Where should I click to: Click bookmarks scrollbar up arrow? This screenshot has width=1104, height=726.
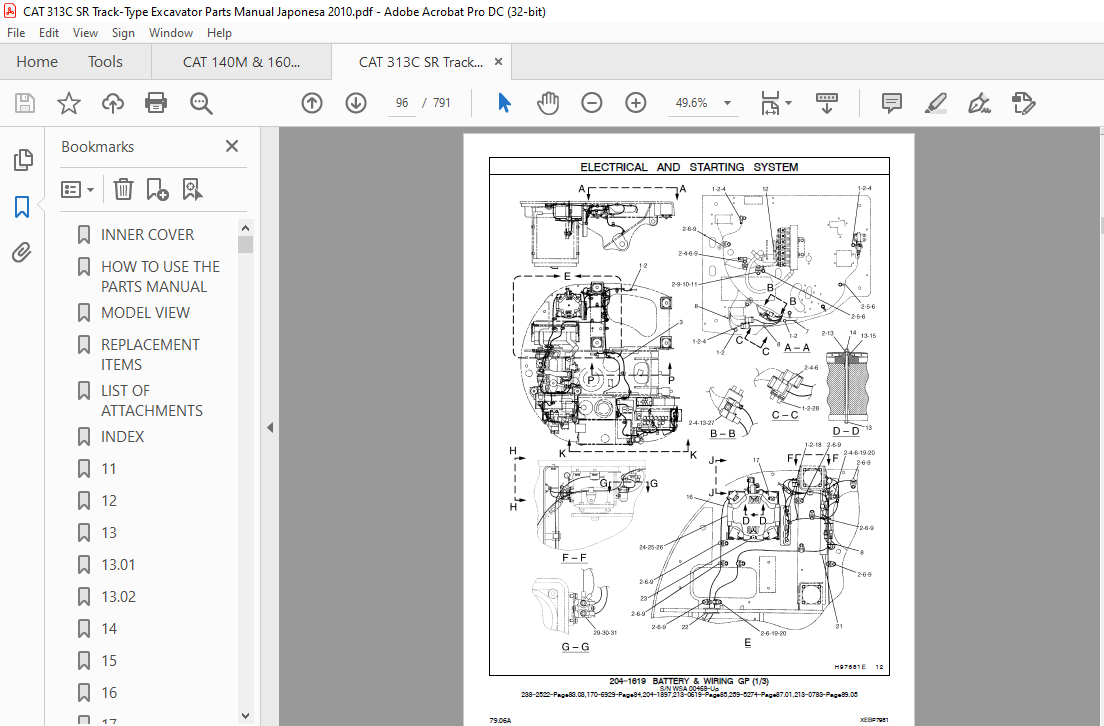[245, 228]
